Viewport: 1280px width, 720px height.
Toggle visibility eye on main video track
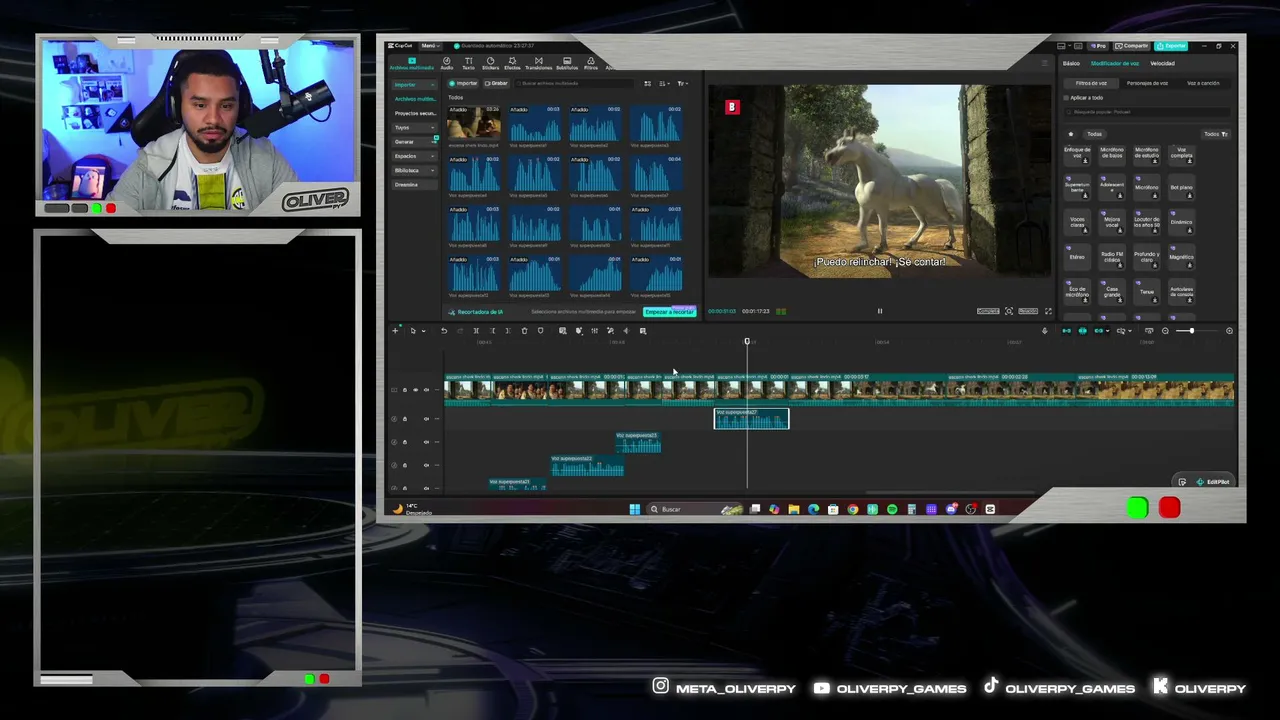point(415,390)
